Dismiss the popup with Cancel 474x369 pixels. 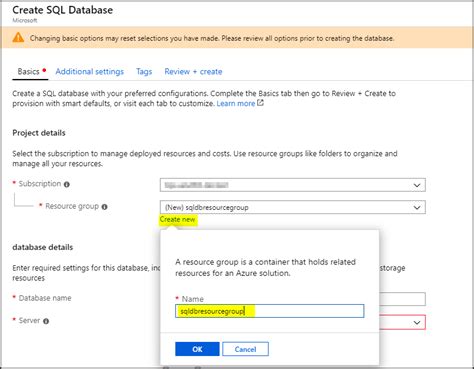[245, 349]
